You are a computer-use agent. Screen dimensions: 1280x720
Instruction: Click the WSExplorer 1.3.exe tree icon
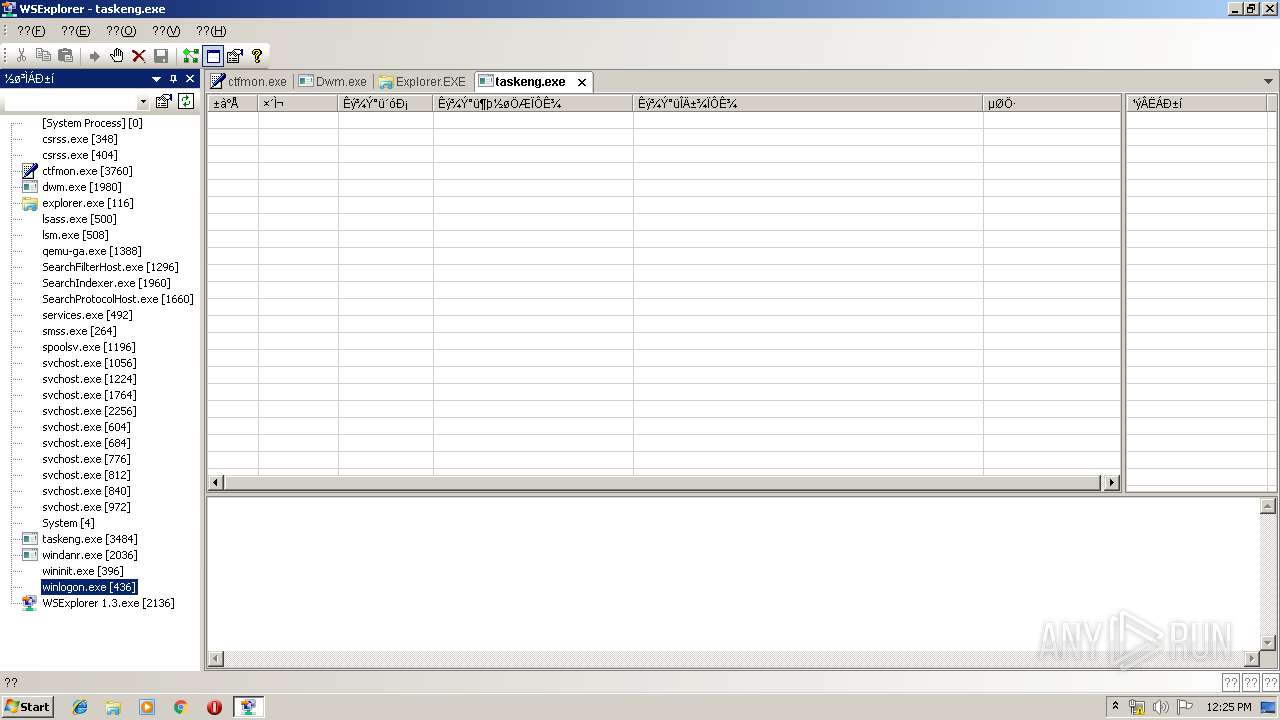point(30,603)
